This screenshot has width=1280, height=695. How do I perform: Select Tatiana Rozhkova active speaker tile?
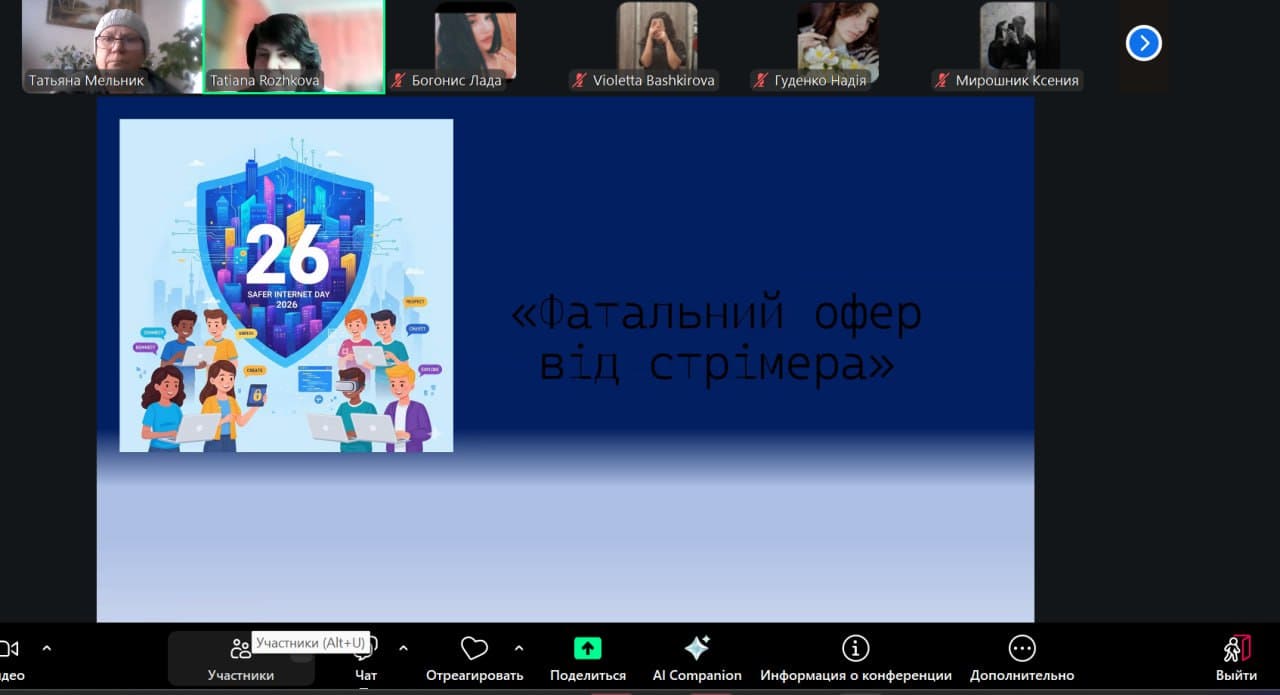pos(294,46)
